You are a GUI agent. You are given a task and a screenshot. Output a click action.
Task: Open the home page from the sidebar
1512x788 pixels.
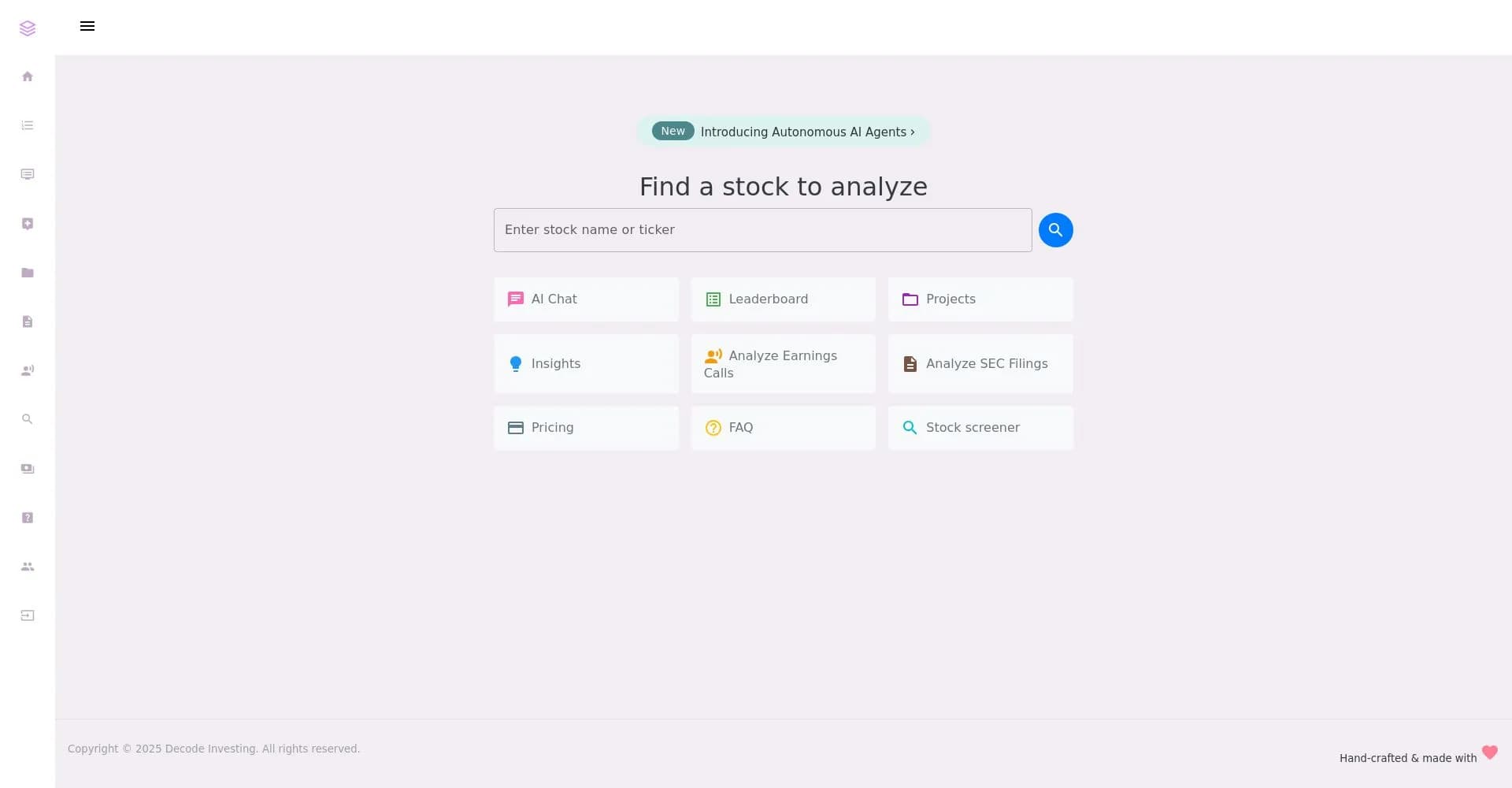click(28, 76)
